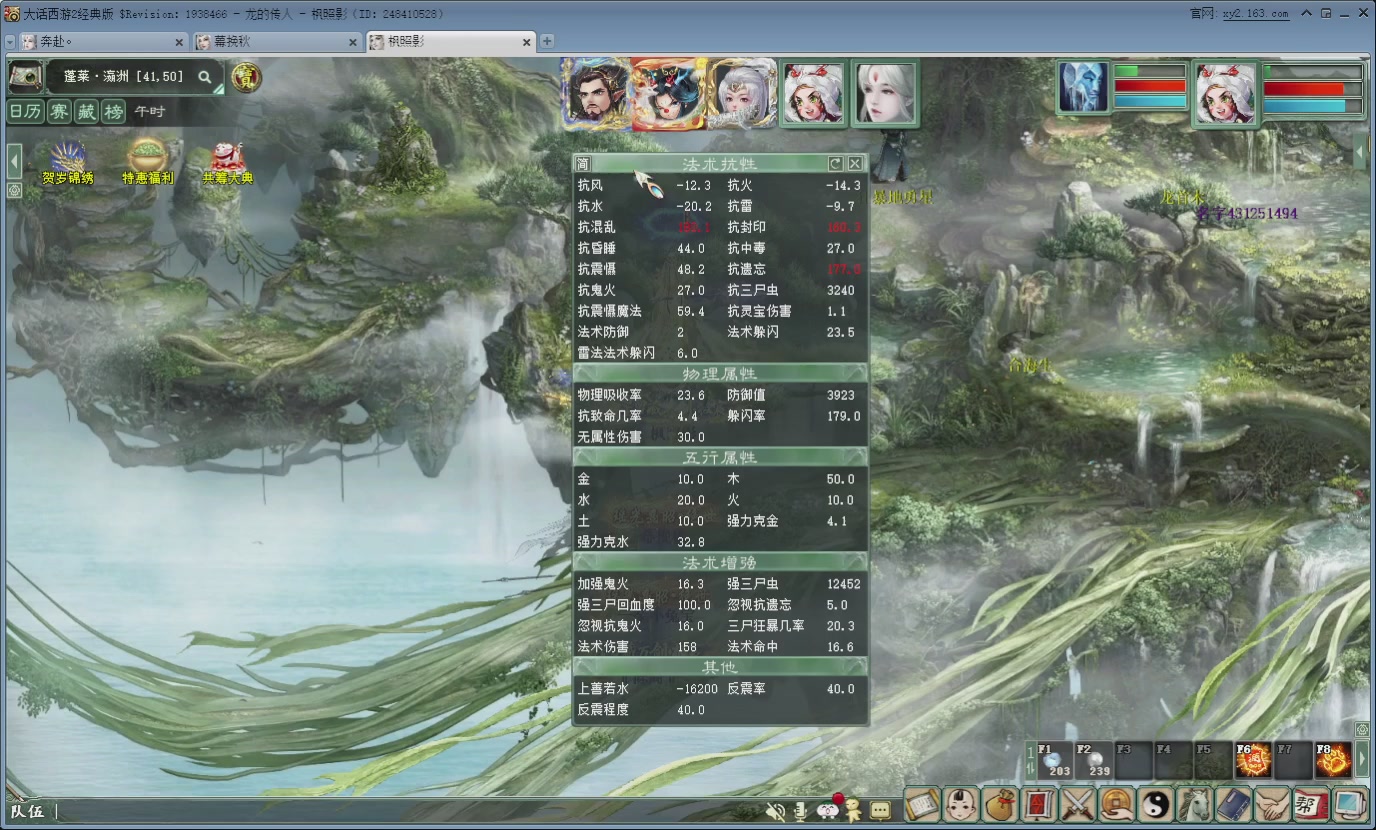The height and width of the screenshot is (830, 1376).
Task: Click the blue-faced pet portrait
Action: coord(1084,88)
